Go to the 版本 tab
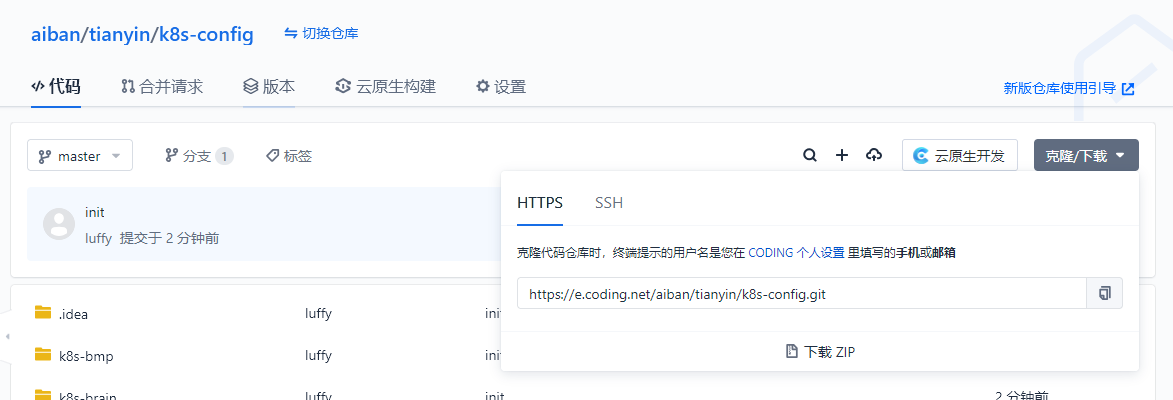Screen dimensions: 1173x400 tap(269, 87)
